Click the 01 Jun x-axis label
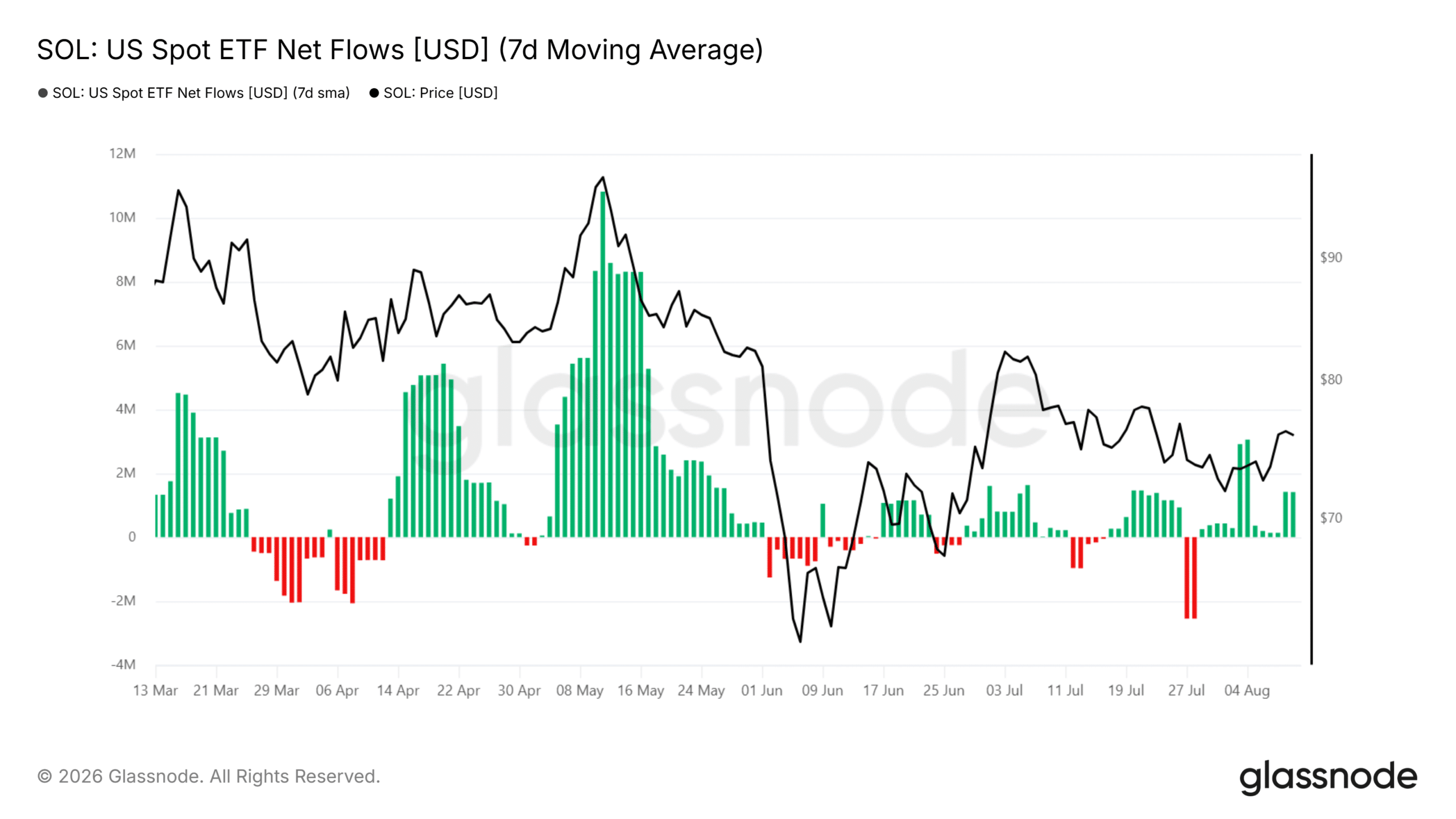 (x=762, y=690)
